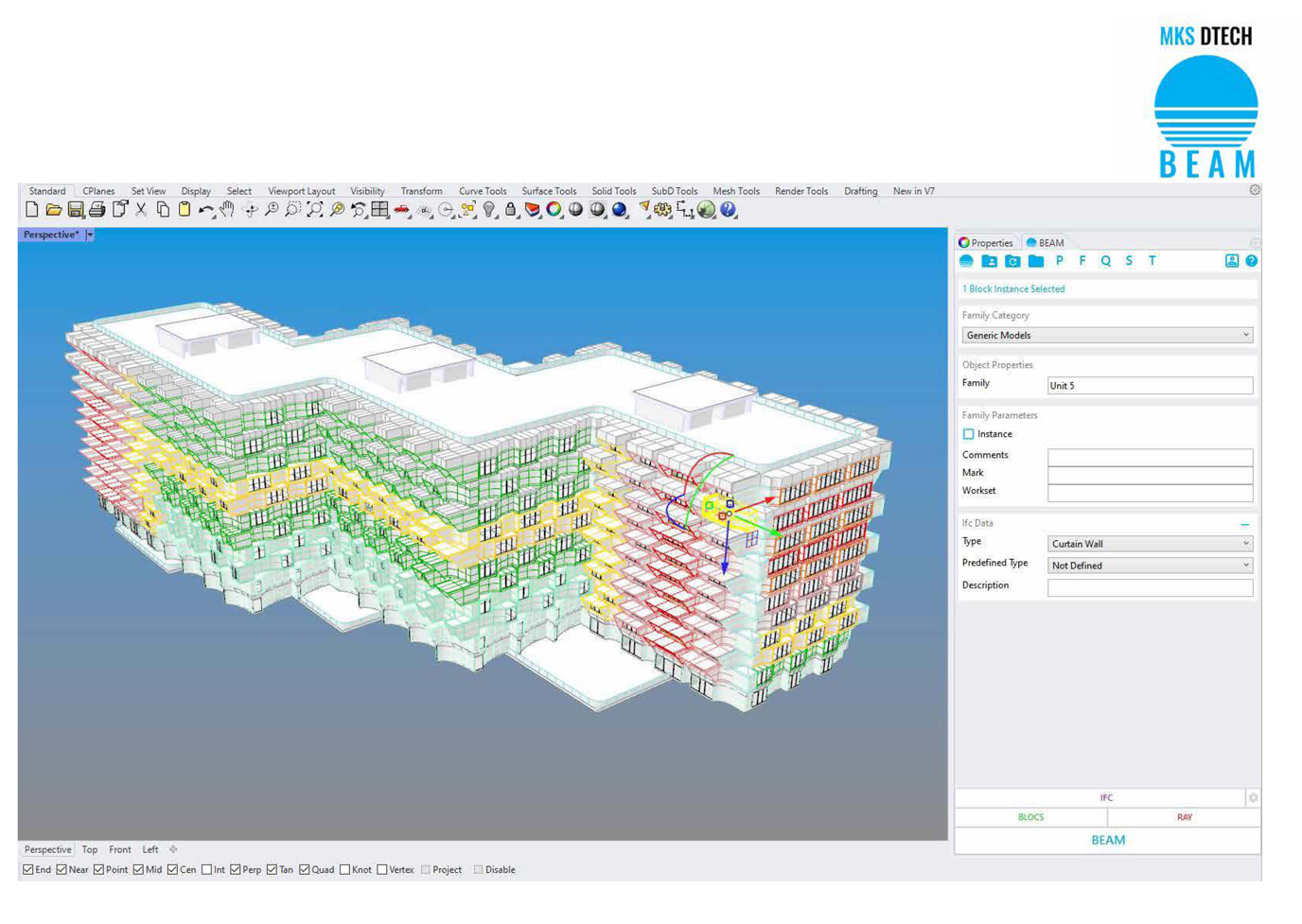Viewport: 1302px width, 924px height.
Task: Expand the Predefined Type dropdown
Action: coord(1150,566)
